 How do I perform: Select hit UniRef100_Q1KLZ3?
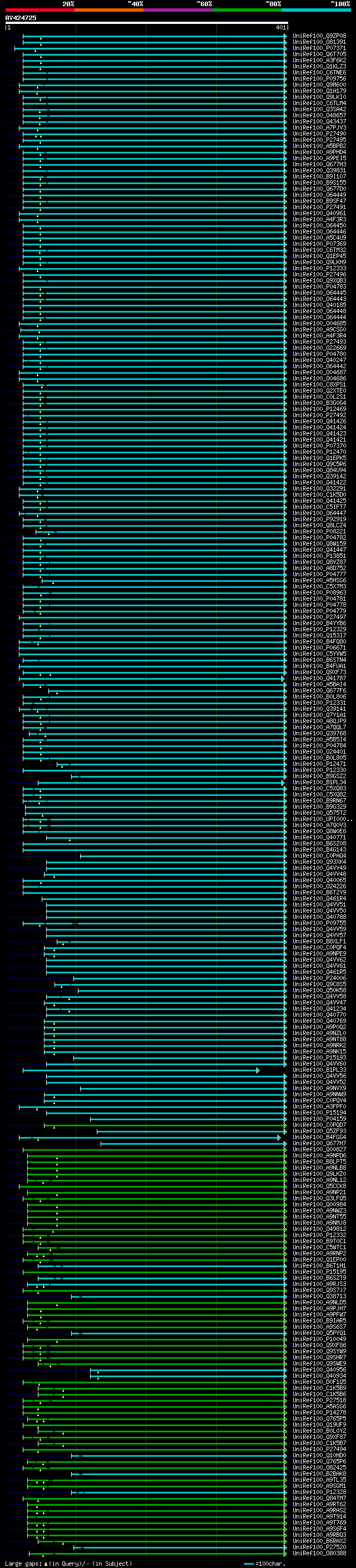point(319,66)
